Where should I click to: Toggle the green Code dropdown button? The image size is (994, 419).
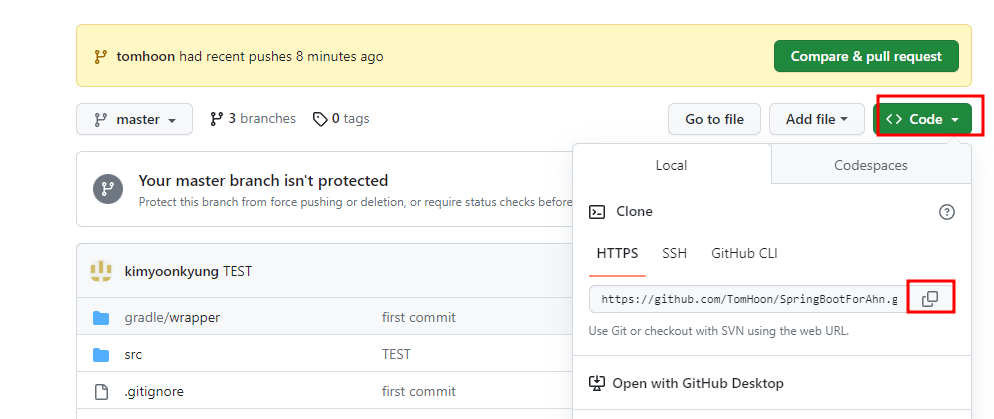[922, 119]
